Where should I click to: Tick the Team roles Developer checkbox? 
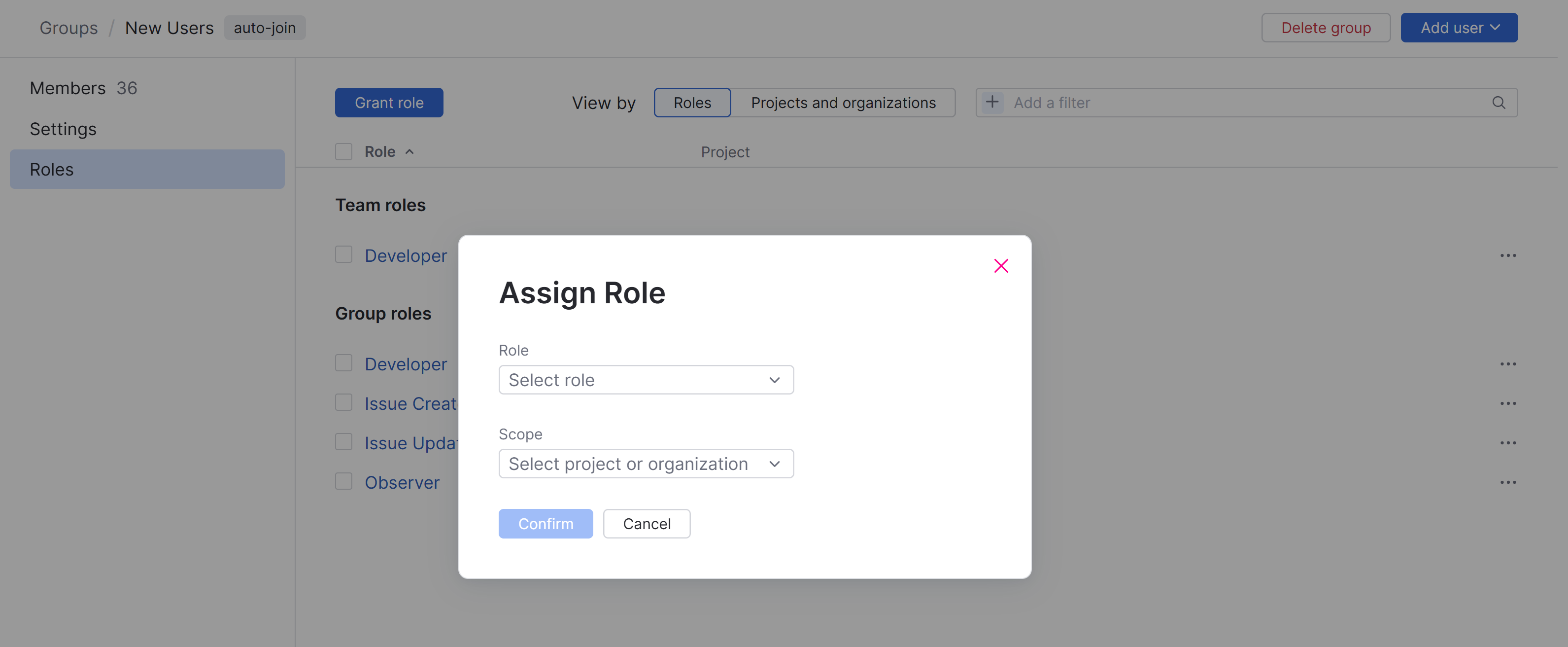344,254
